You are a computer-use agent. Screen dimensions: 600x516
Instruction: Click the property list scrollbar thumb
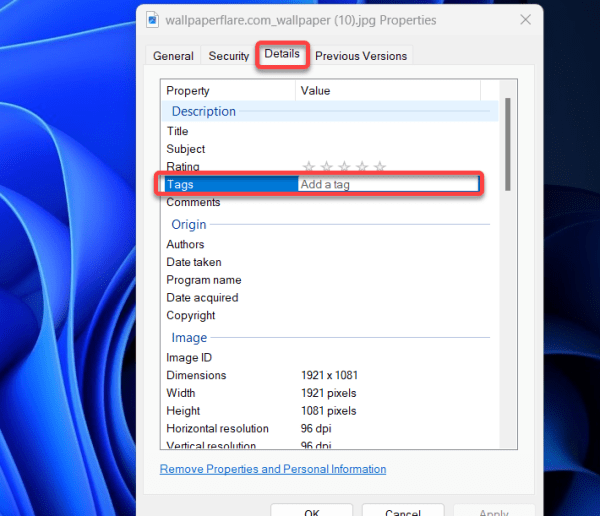point(508,144)
